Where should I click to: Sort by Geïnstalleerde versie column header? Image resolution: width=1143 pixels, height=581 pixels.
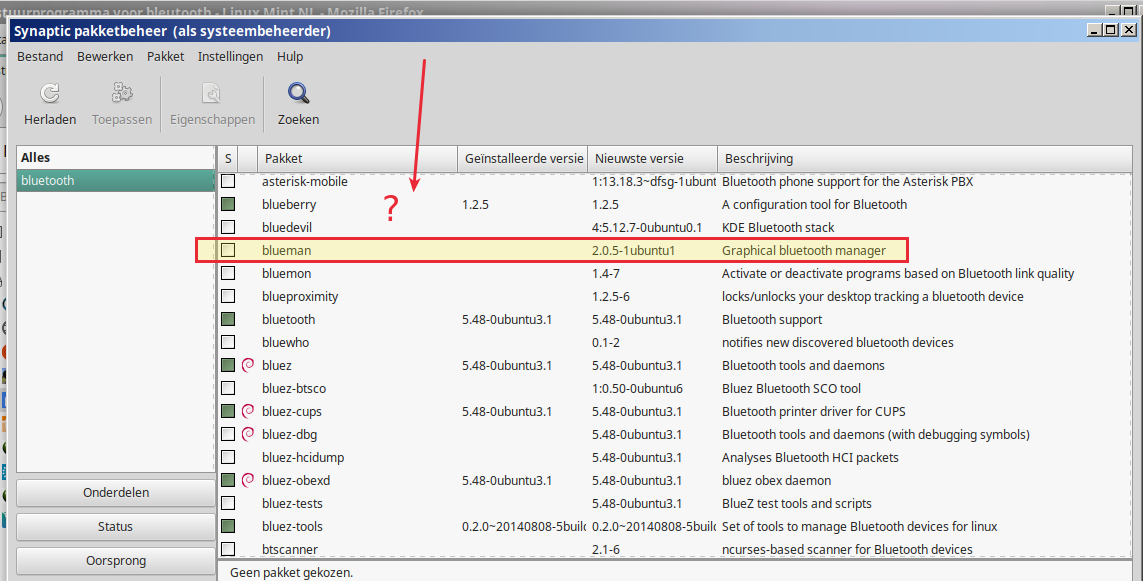coord(523,158)
